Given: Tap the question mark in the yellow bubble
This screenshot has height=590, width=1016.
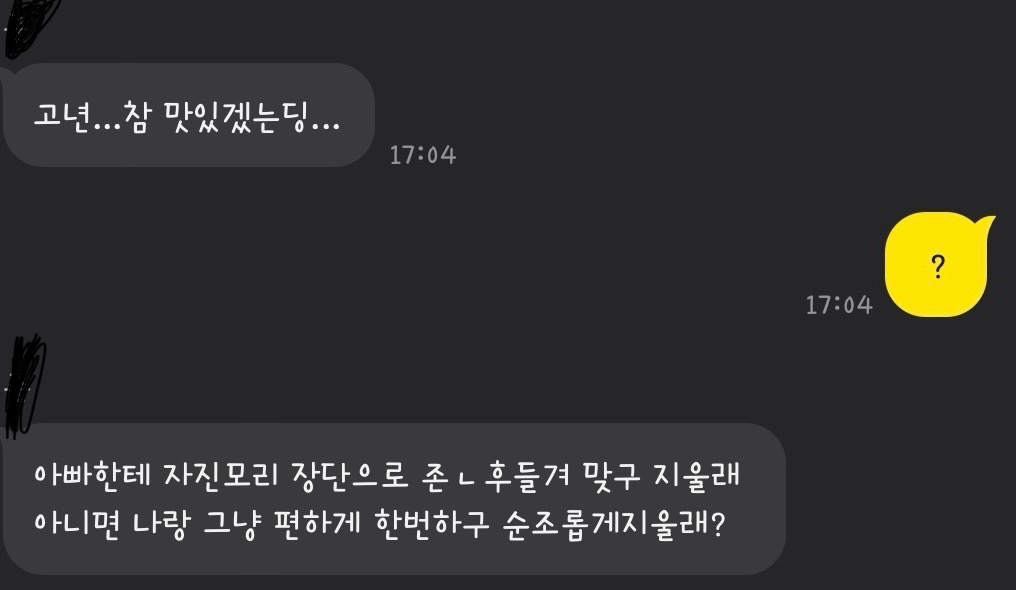Looking at the screenshot, I should pyautogui.click(x=938, y=266).
